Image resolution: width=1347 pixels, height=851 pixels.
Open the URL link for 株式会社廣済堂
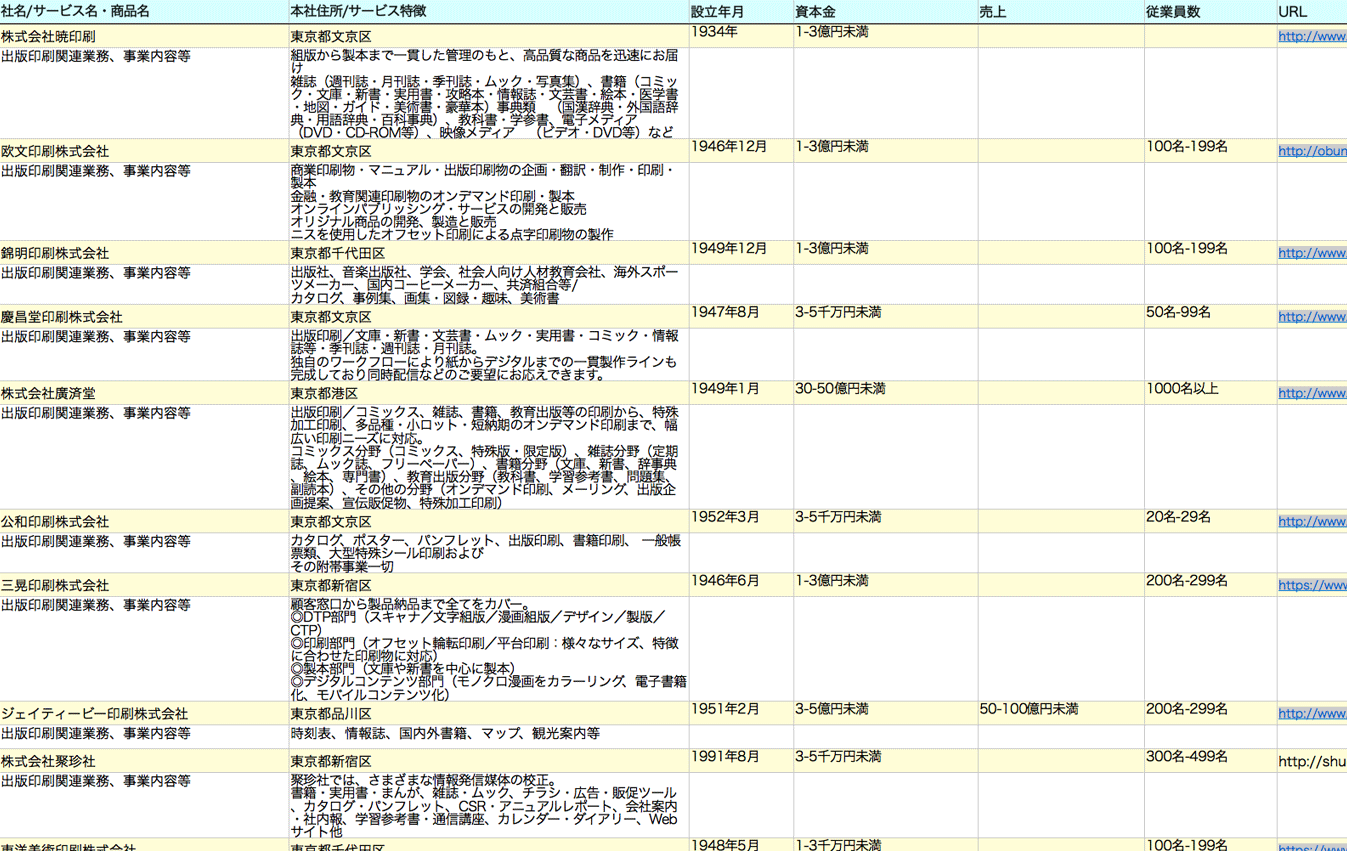point(1312,394)
